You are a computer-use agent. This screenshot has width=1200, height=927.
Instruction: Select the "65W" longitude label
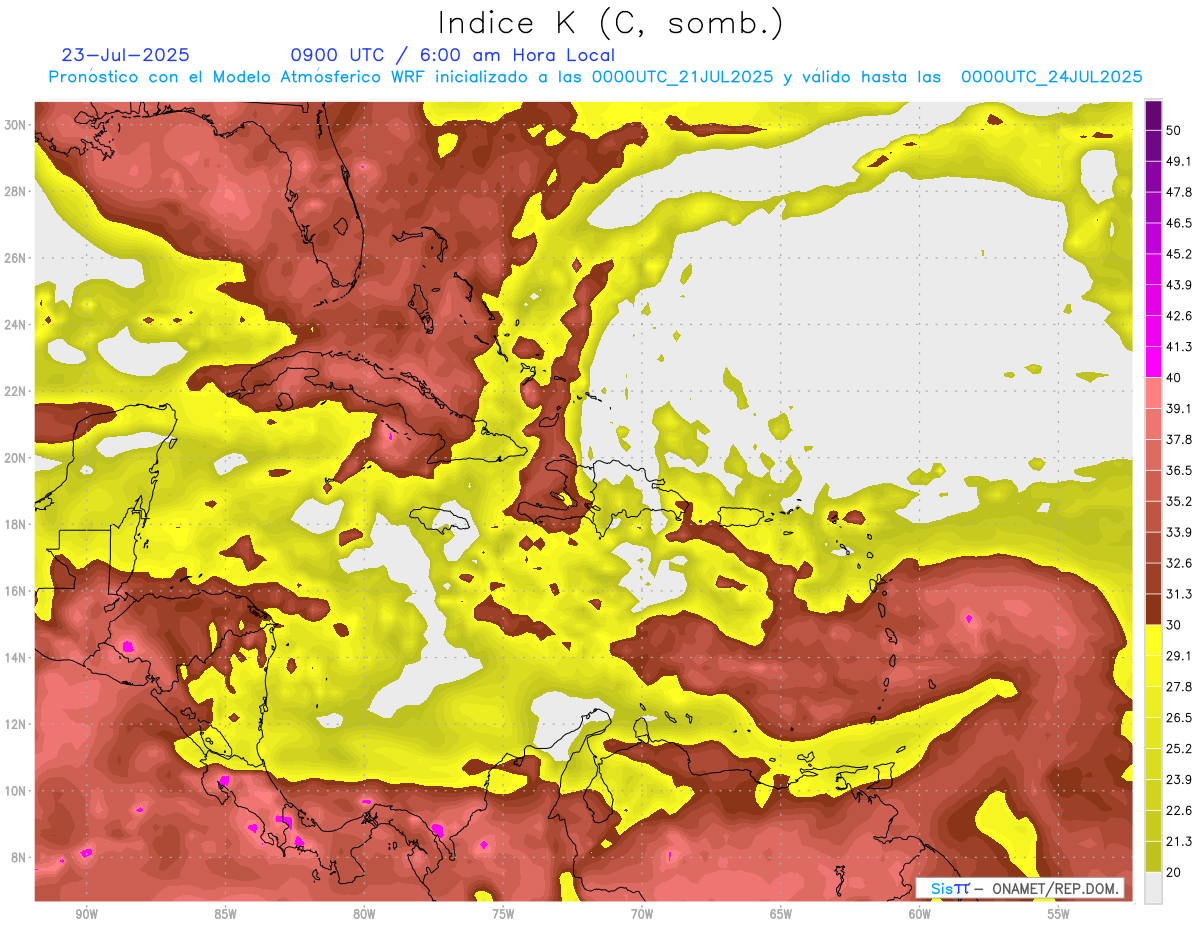click(x=781, y=914)
